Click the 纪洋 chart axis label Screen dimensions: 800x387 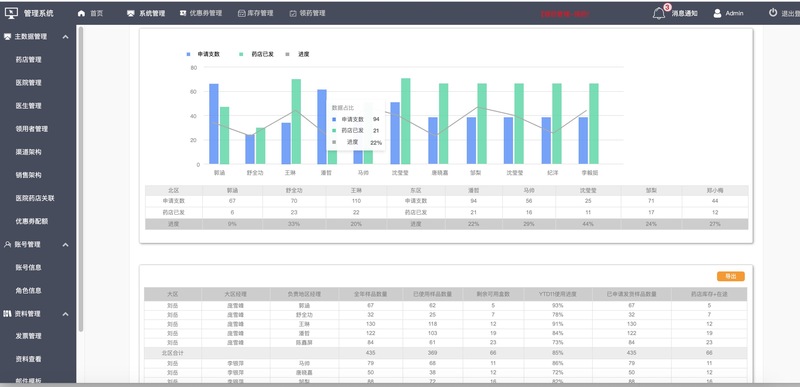[x=552, y=173]
